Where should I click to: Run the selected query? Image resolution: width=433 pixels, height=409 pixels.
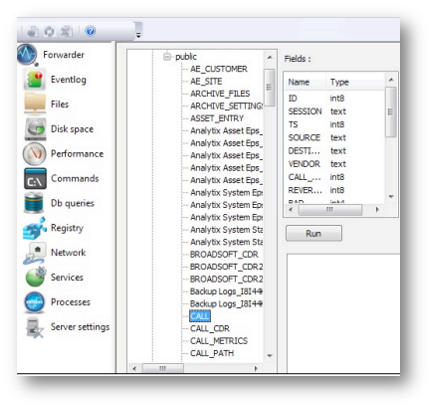(314, 233)
